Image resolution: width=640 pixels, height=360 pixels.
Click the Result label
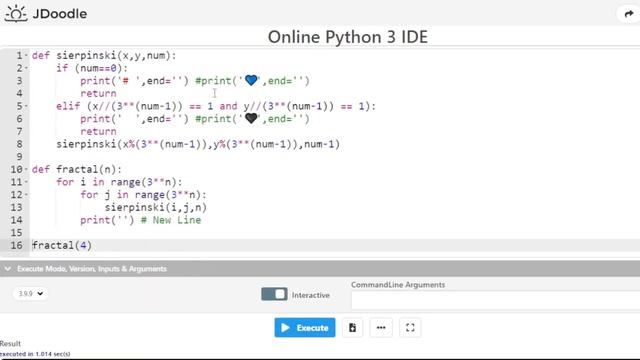pos(10,344)
